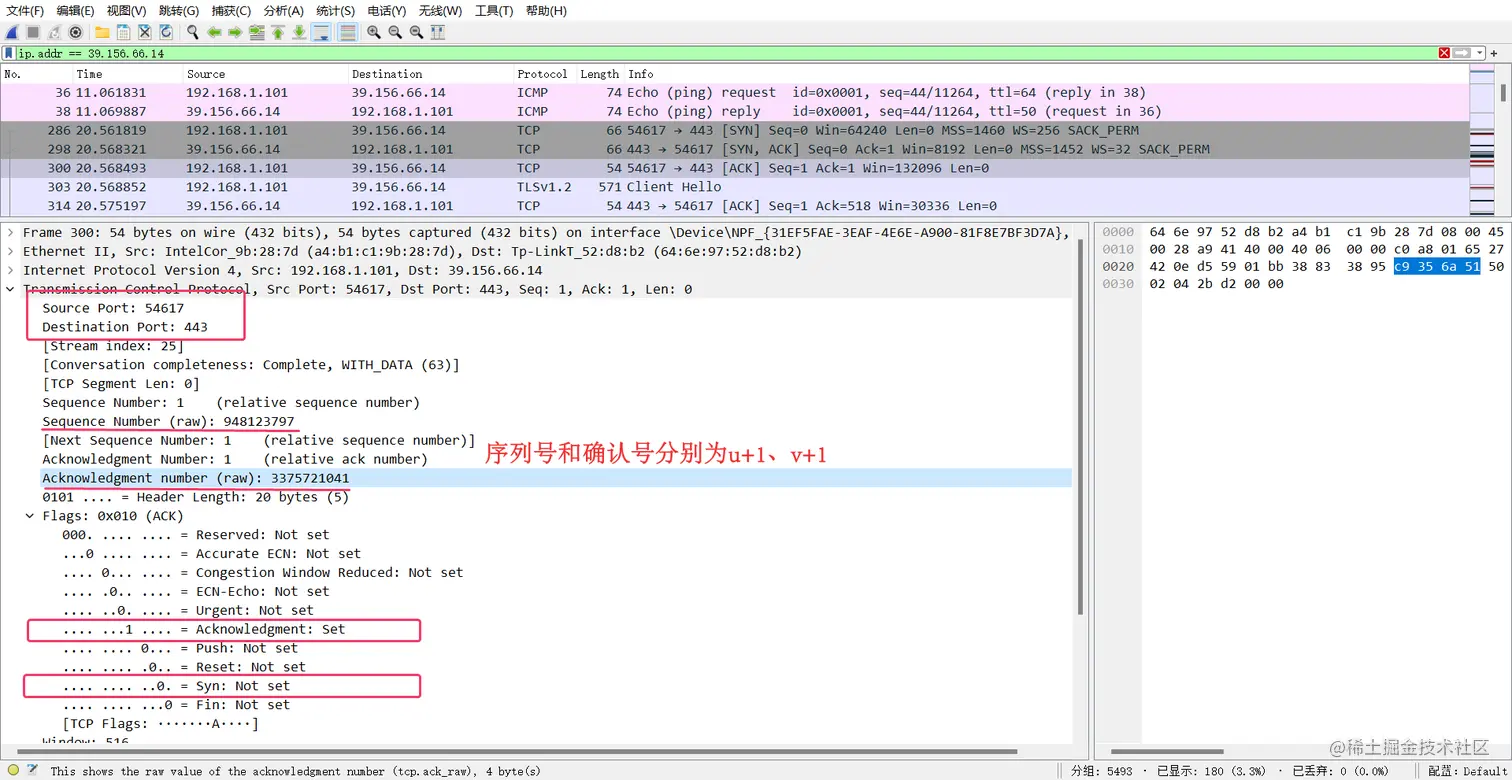
Task: Sort by the Length column header
Action: [x=600, y=74]
